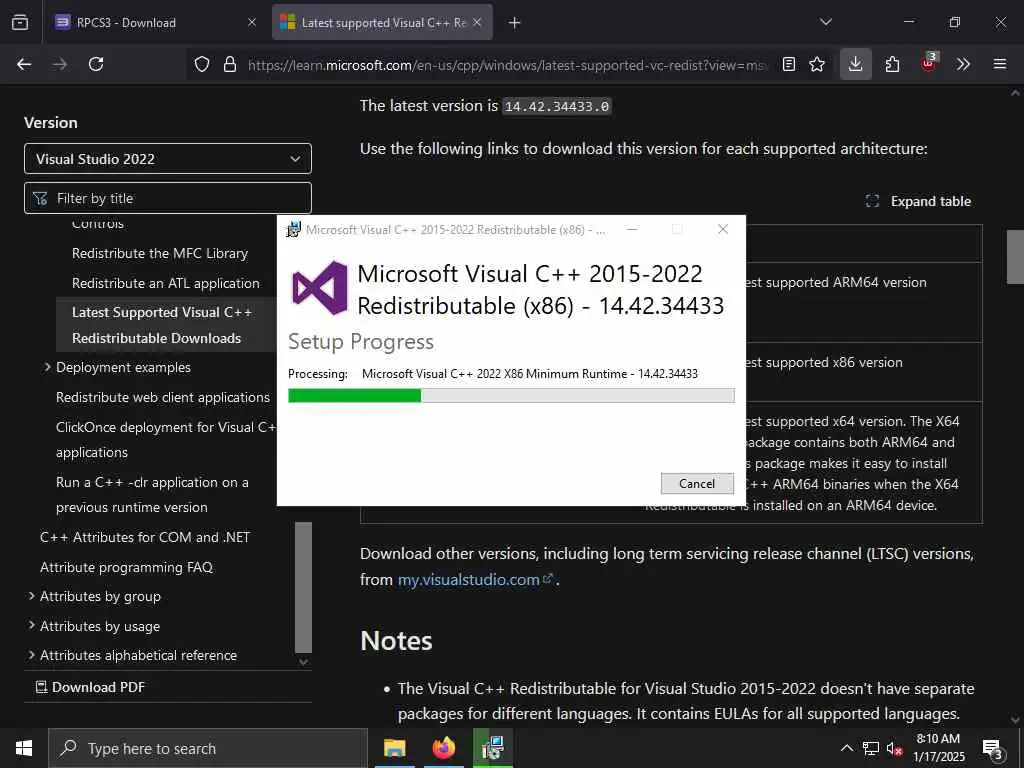
Task: Click the uBlock Origin extension icon
Action: (928, 63)
